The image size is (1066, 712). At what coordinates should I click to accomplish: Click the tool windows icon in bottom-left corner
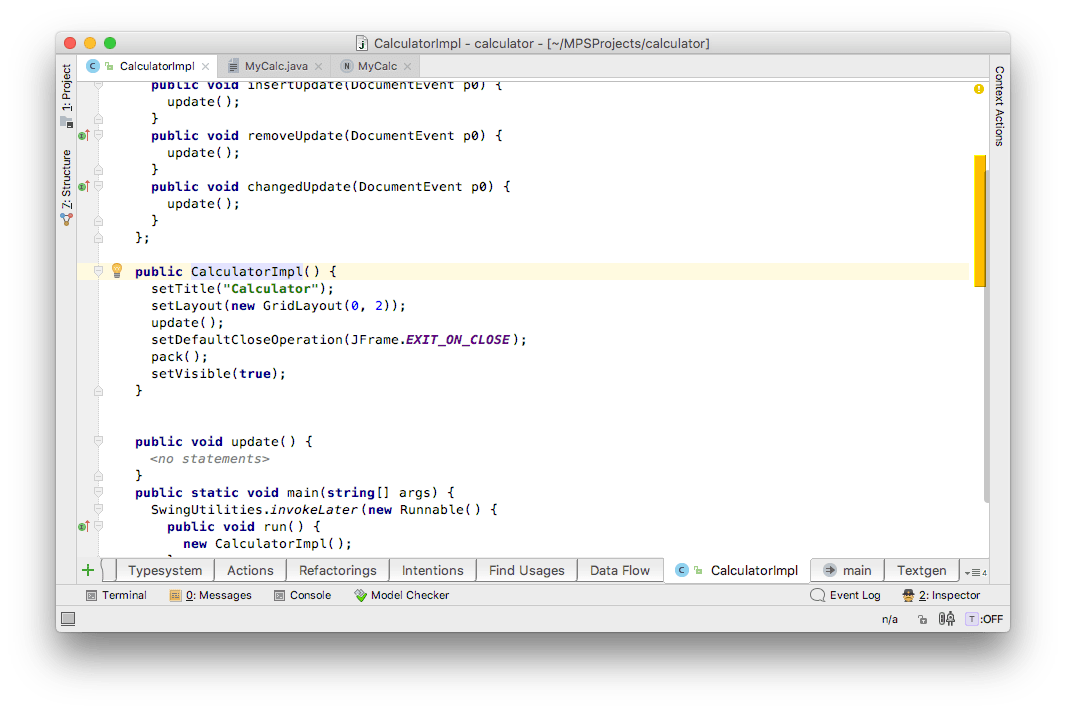pos(68,620)
